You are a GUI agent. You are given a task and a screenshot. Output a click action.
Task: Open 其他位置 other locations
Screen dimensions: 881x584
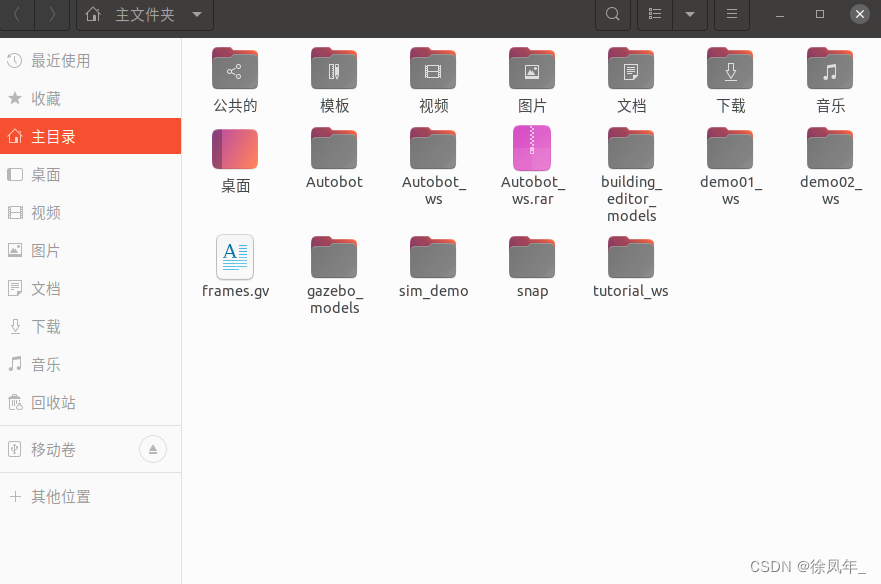(90, 497)
